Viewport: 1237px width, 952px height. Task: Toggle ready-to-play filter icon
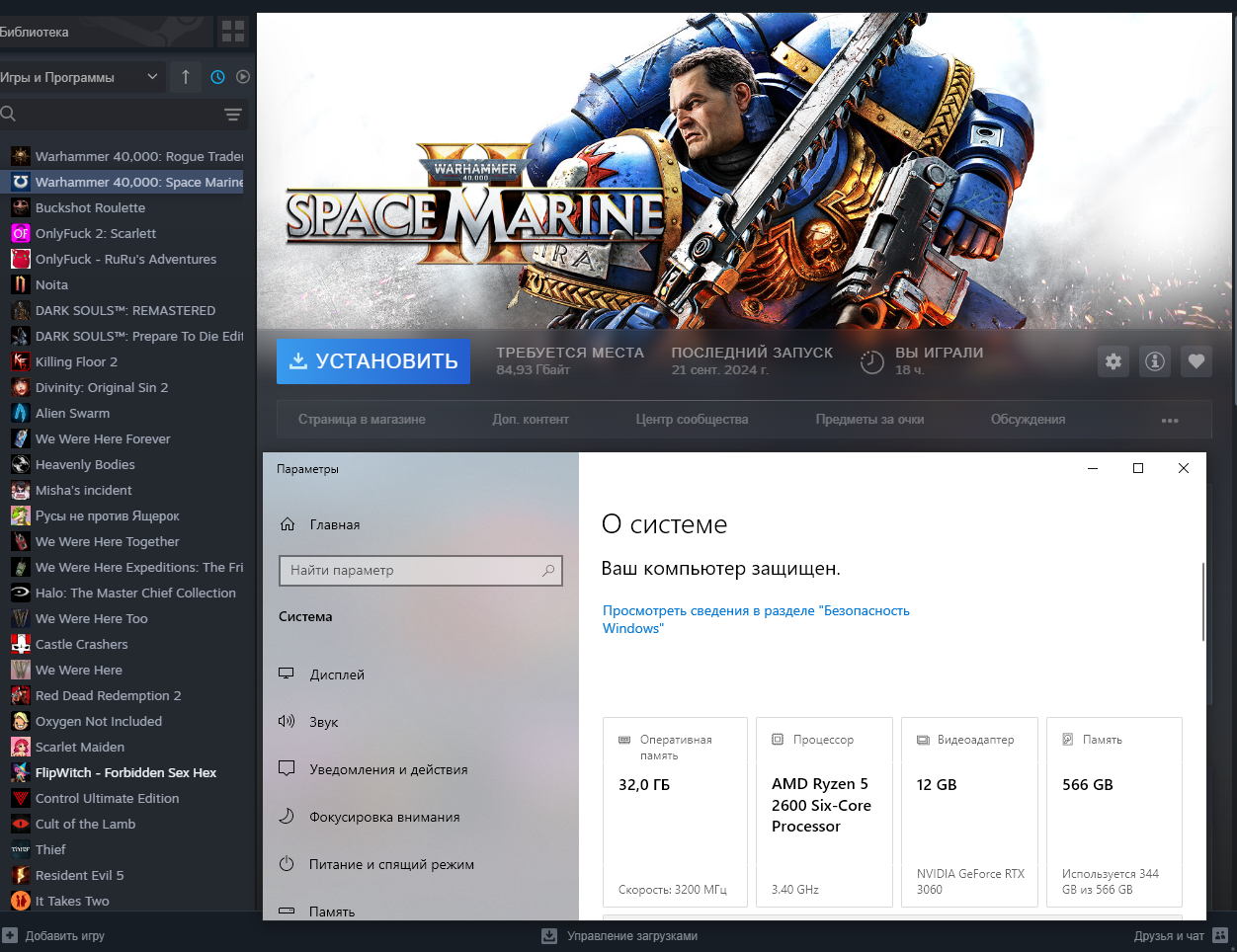243,77
